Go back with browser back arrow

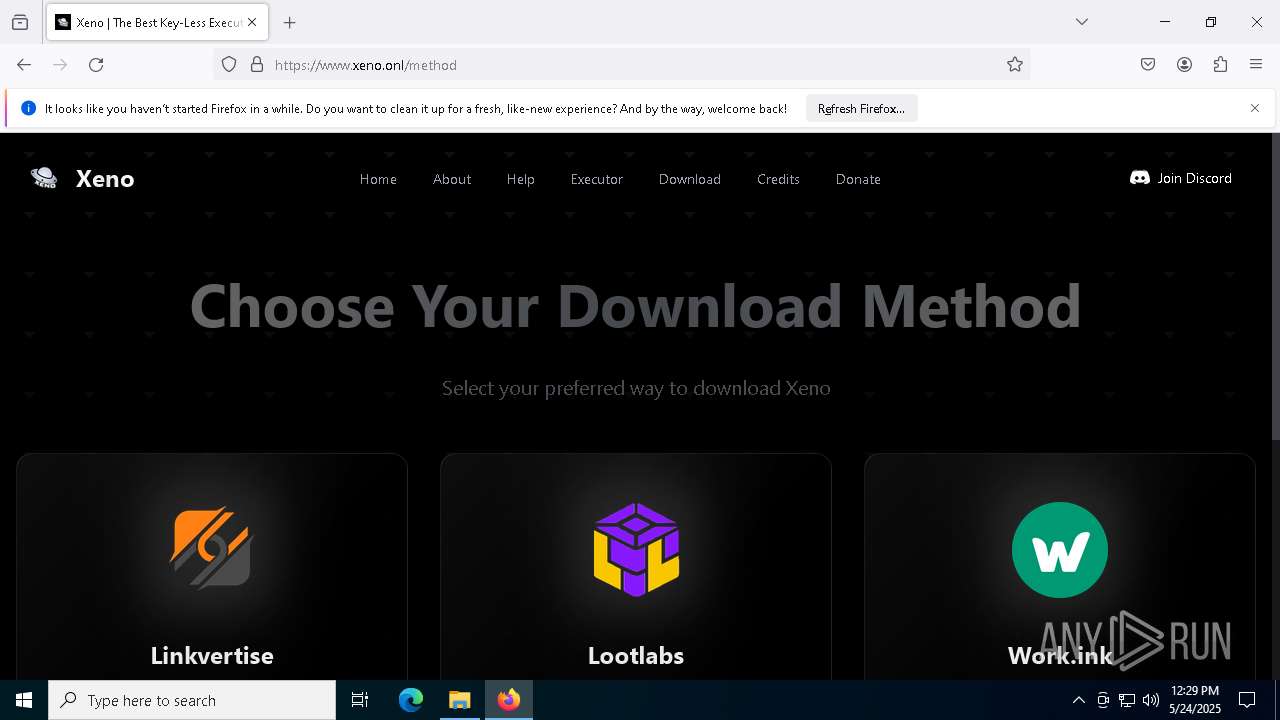(x=24, y=65)
